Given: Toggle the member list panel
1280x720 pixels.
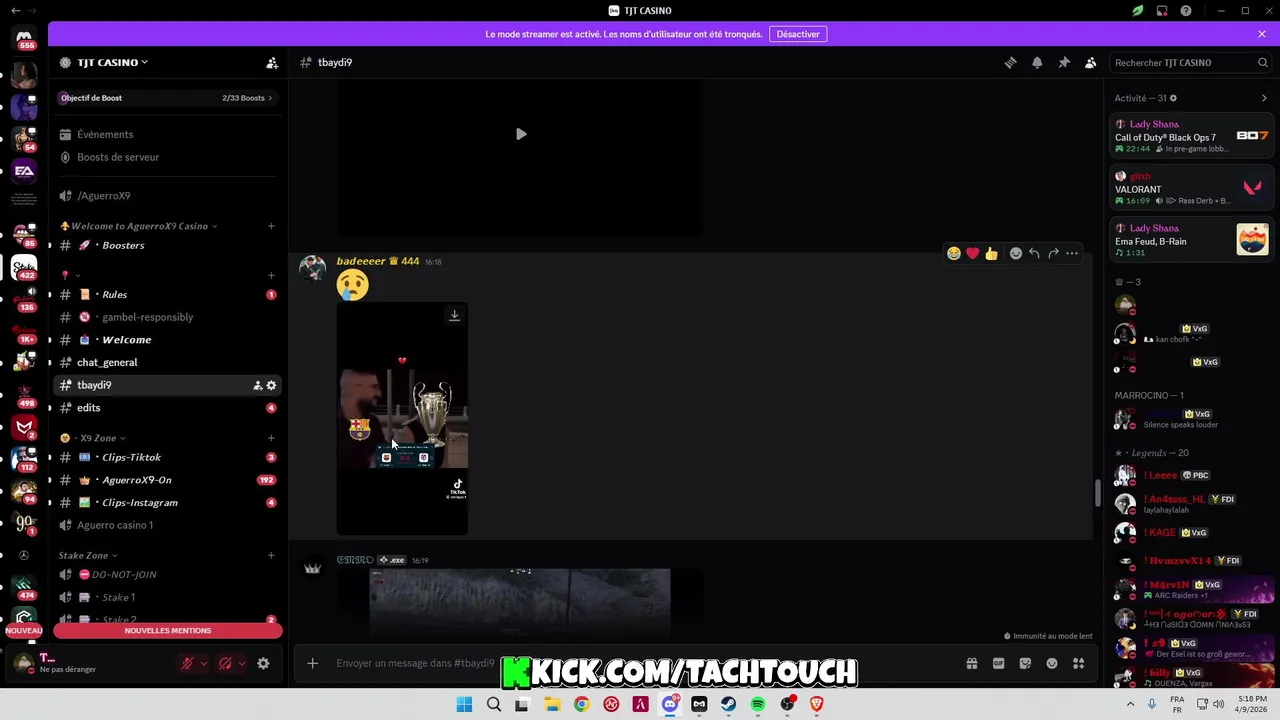Looking at the screenshot, I should 1091,62.
